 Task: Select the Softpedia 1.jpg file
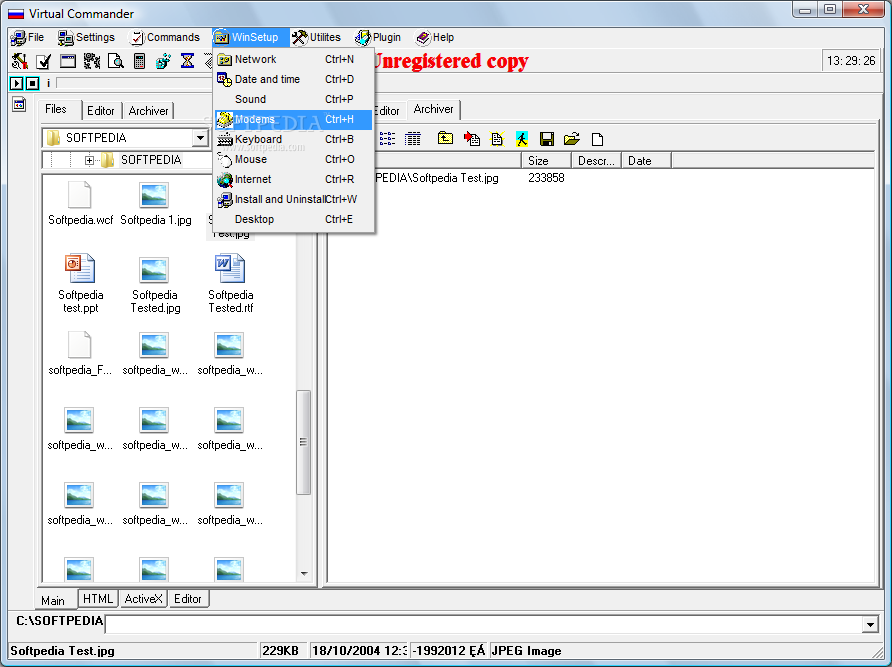[155, 203]
